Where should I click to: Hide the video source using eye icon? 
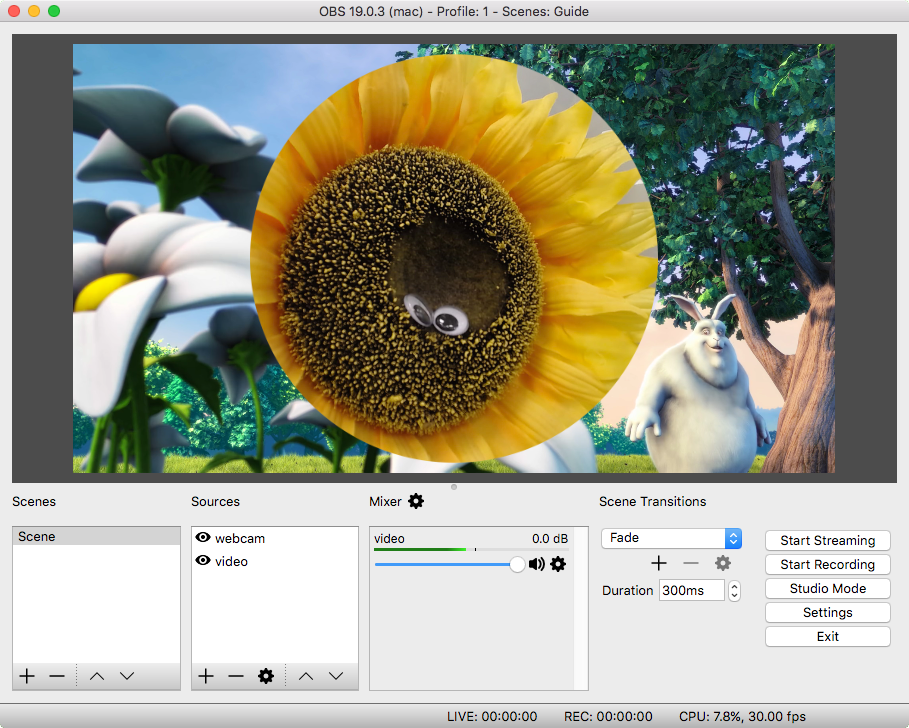click(202, 560)
